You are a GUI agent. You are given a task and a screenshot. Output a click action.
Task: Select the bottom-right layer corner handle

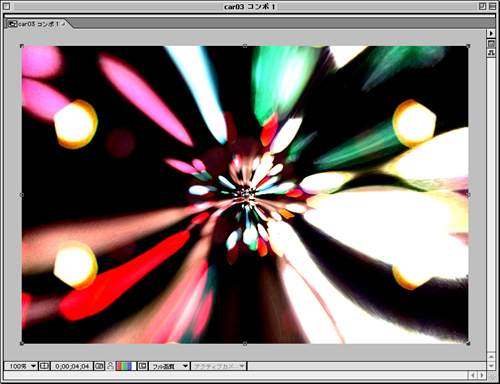[x=468, y=343]
